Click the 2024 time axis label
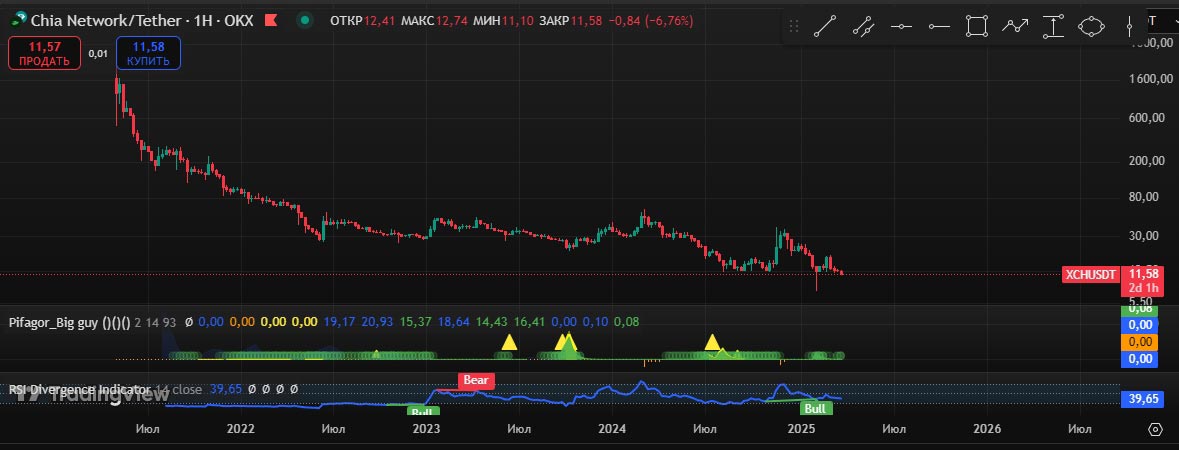The height and width of the screenshot is (450, 1179). 612,428
